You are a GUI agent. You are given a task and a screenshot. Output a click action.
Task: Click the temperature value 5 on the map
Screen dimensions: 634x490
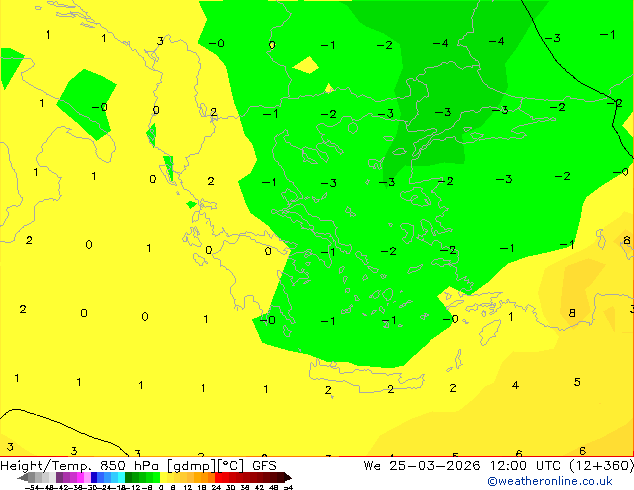click(x=577, y=382)
